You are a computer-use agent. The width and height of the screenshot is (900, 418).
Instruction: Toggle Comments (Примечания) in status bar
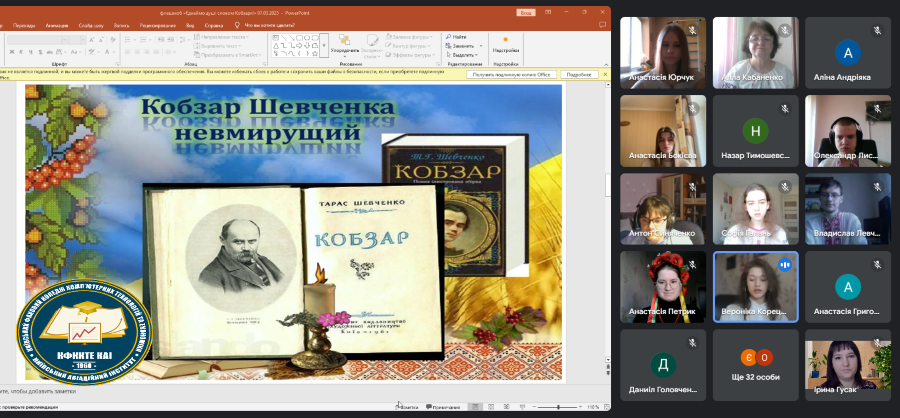tap(443, 407)
